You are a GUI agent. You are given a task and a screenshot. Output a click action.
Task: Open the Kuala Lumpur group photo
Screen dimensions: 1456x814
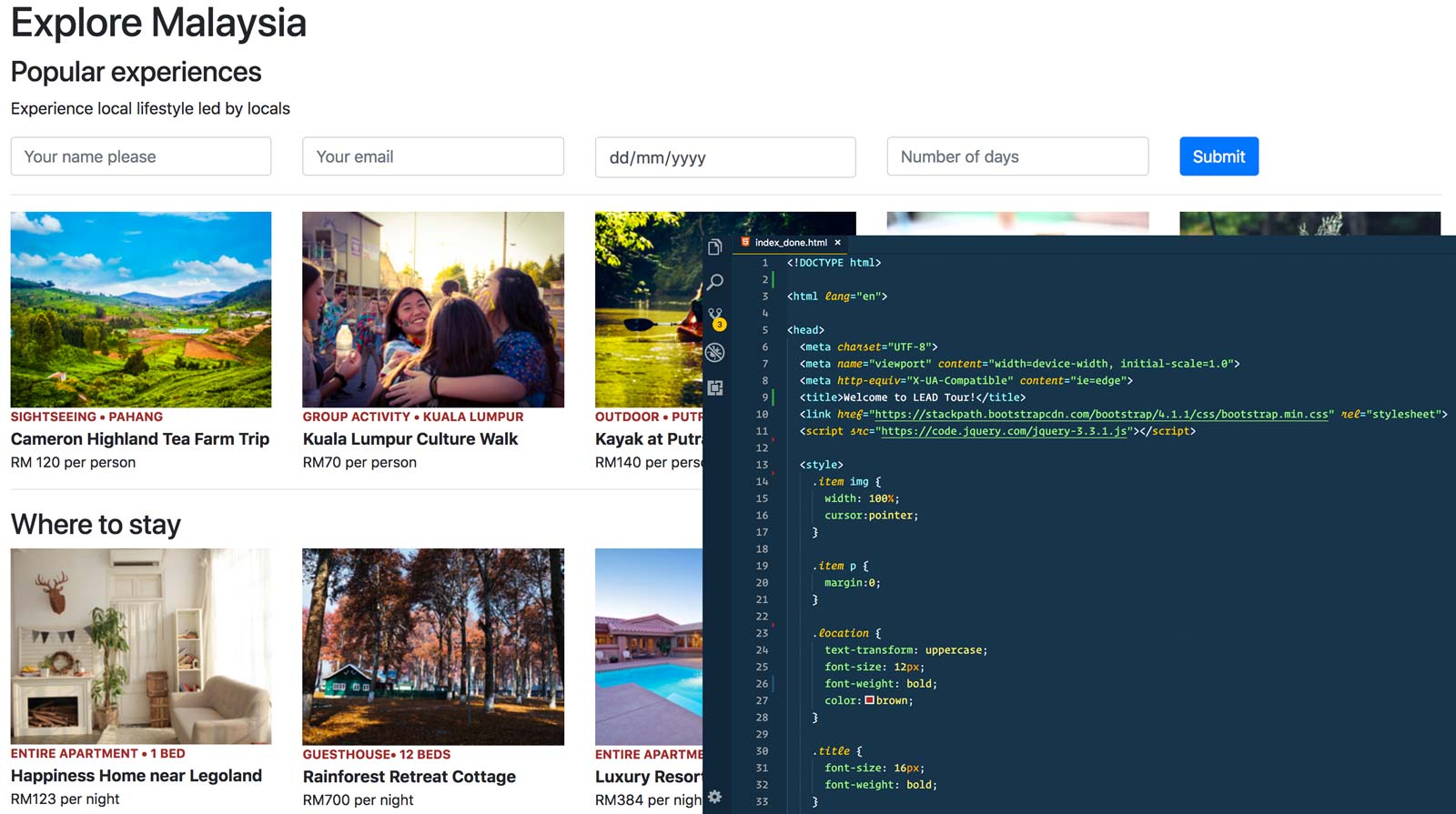433,309
